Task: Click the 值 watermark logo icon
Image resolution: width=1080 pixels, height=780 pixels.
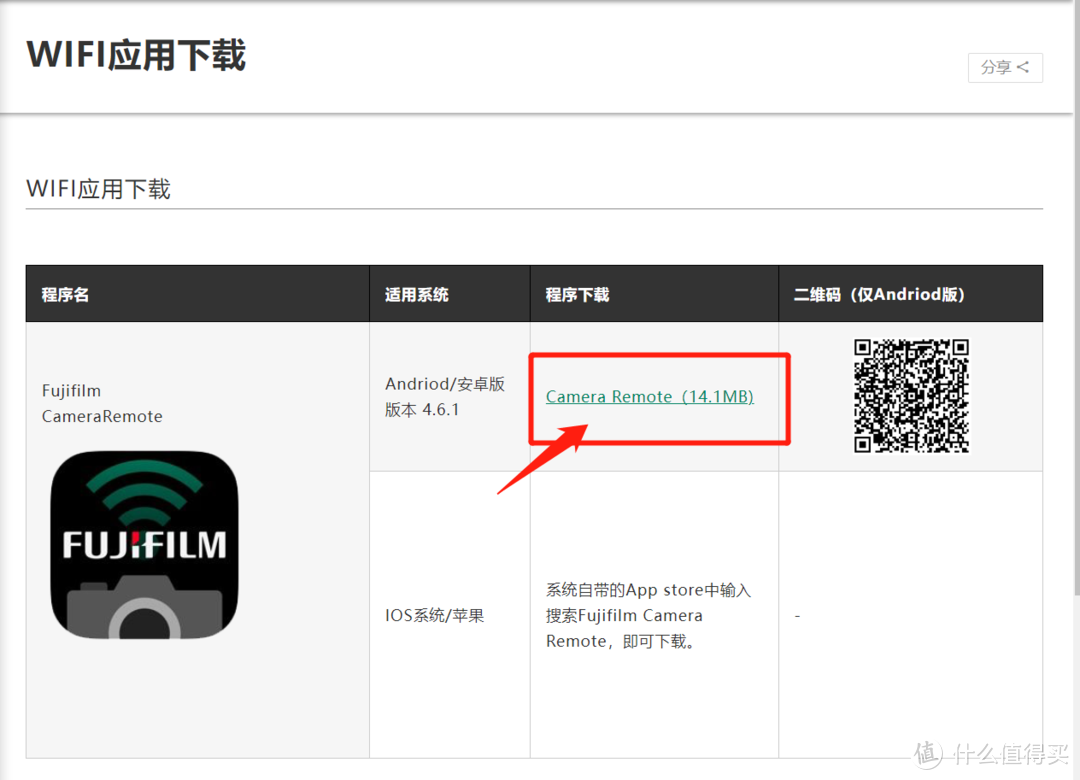Action: click(929, 754)
